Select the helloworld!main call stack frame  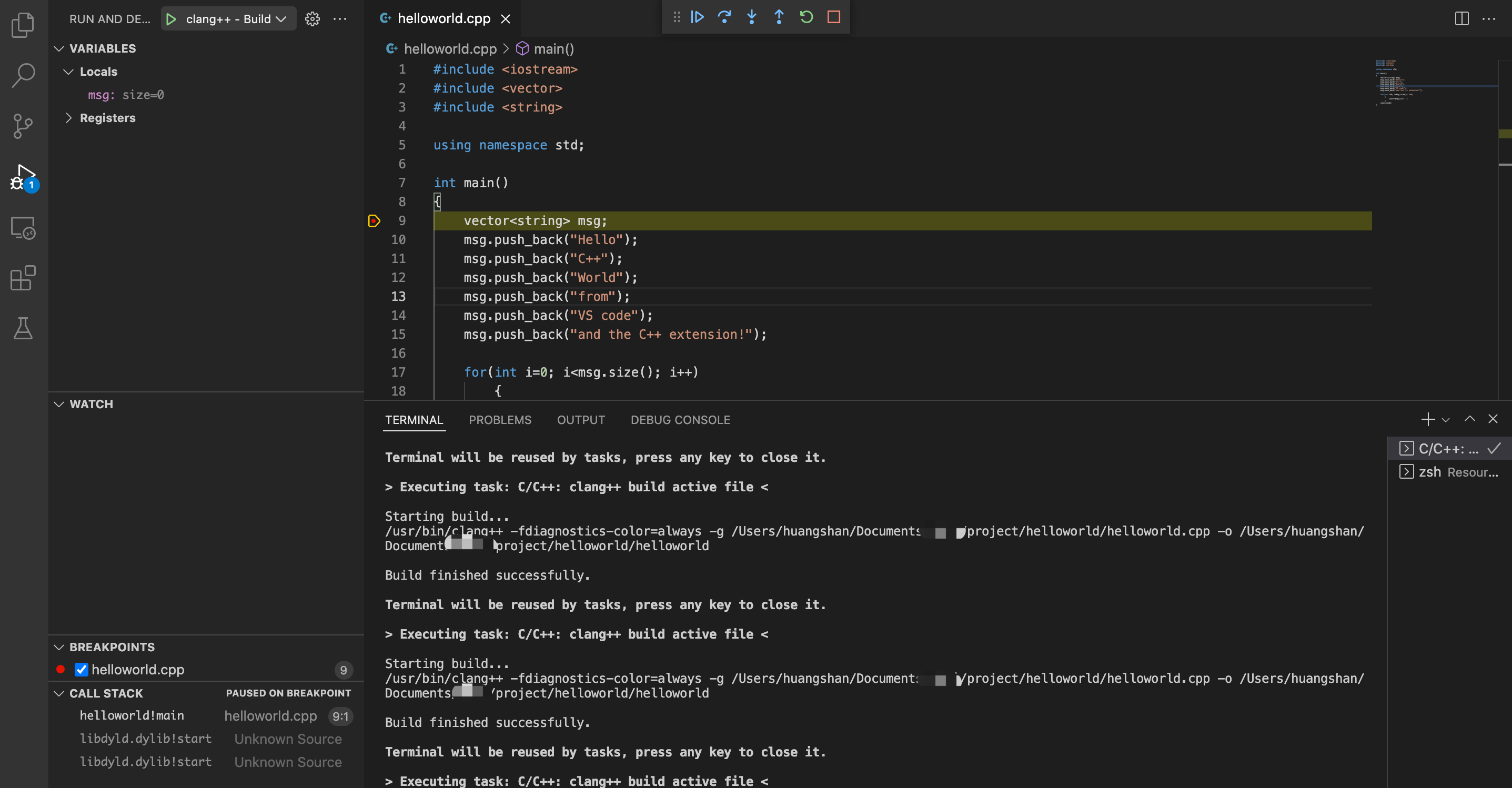click(x=132, y=716)
